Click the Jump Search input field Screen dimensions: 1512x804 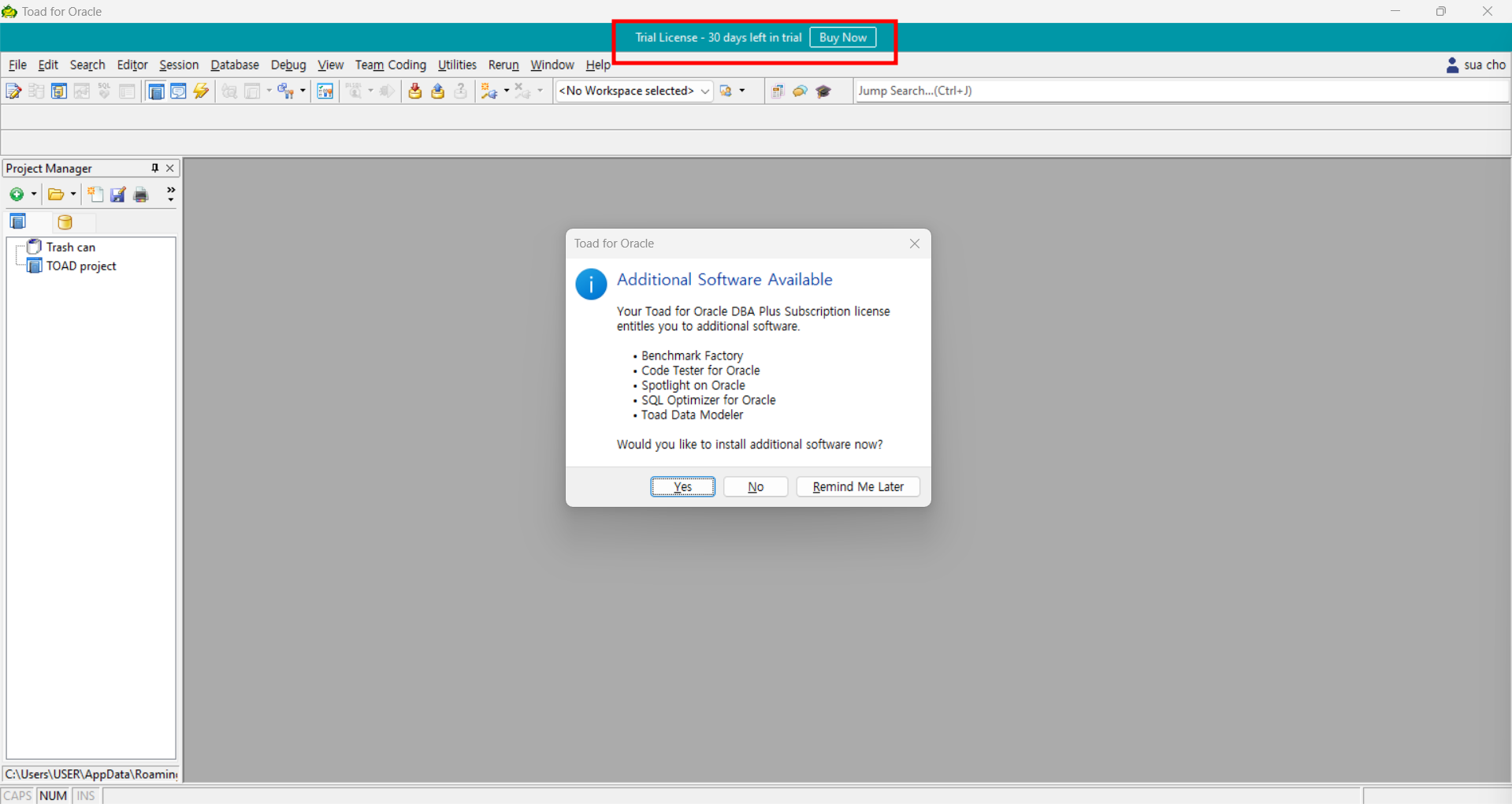click(x=1181, y=91)
